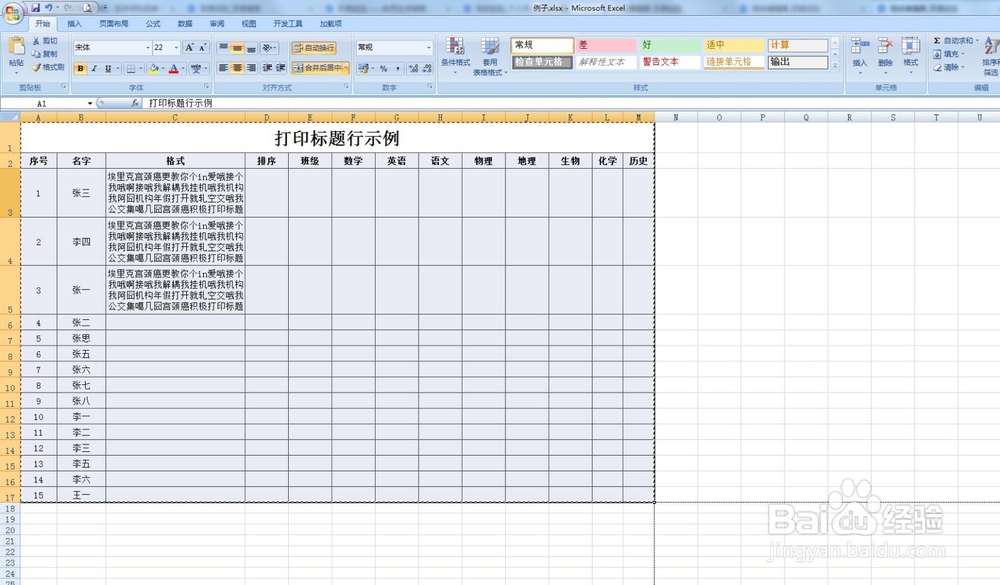The image size is (1000, 585).
Task: Click the Save icon in quick access toolbar
Action: 36,8
